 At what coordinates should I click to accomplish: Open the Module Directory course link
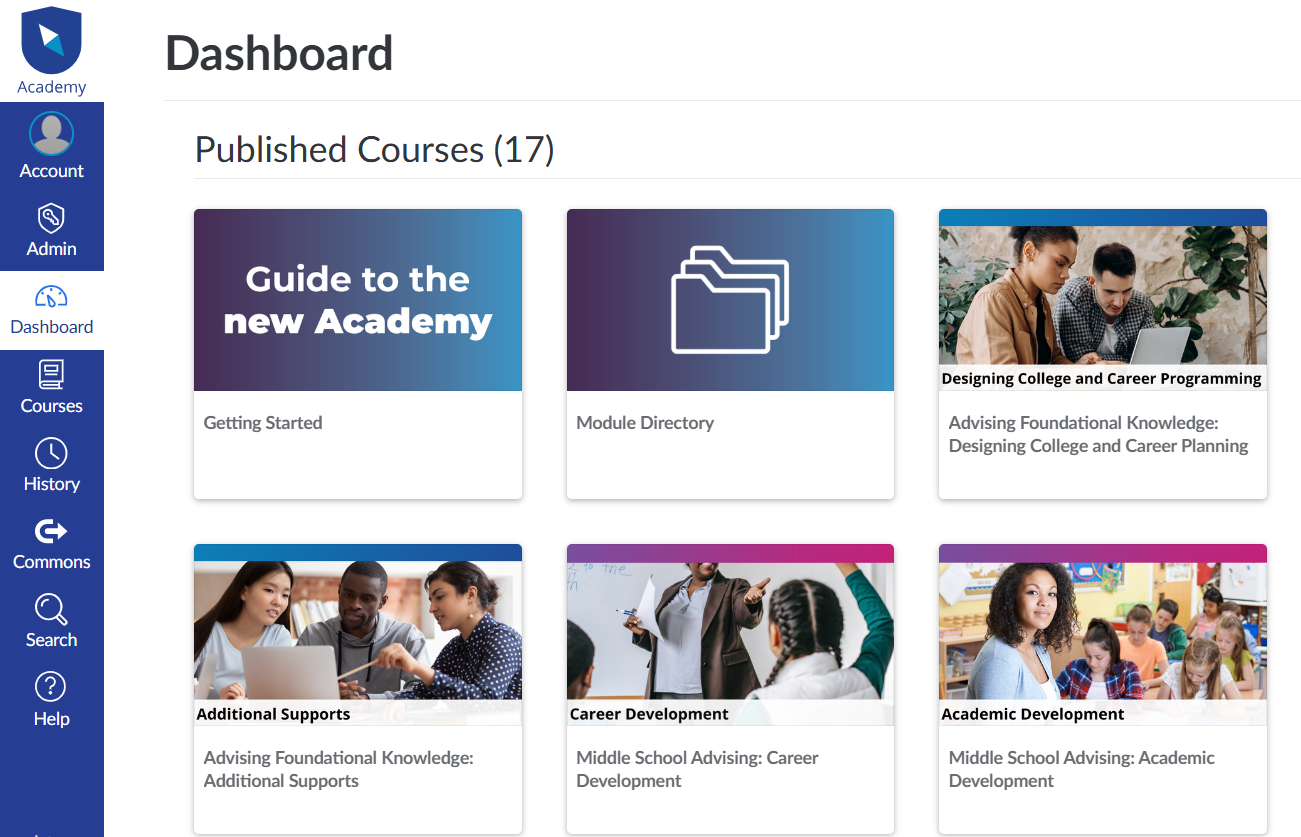point(645,423)
